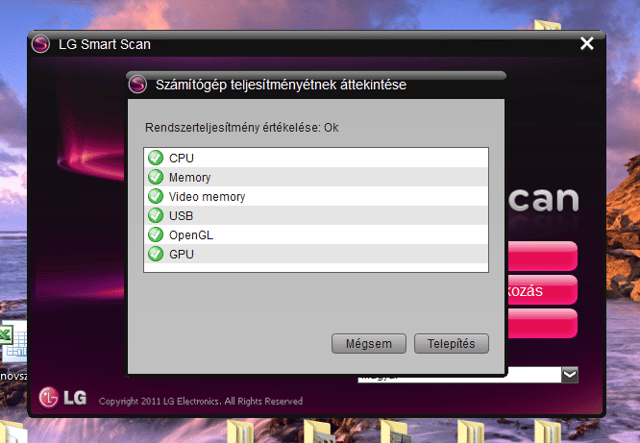Click the 'Rendszerteljesítmény értékelése: Ok' text
Viewport: 640px width, 443px height.
242,128
